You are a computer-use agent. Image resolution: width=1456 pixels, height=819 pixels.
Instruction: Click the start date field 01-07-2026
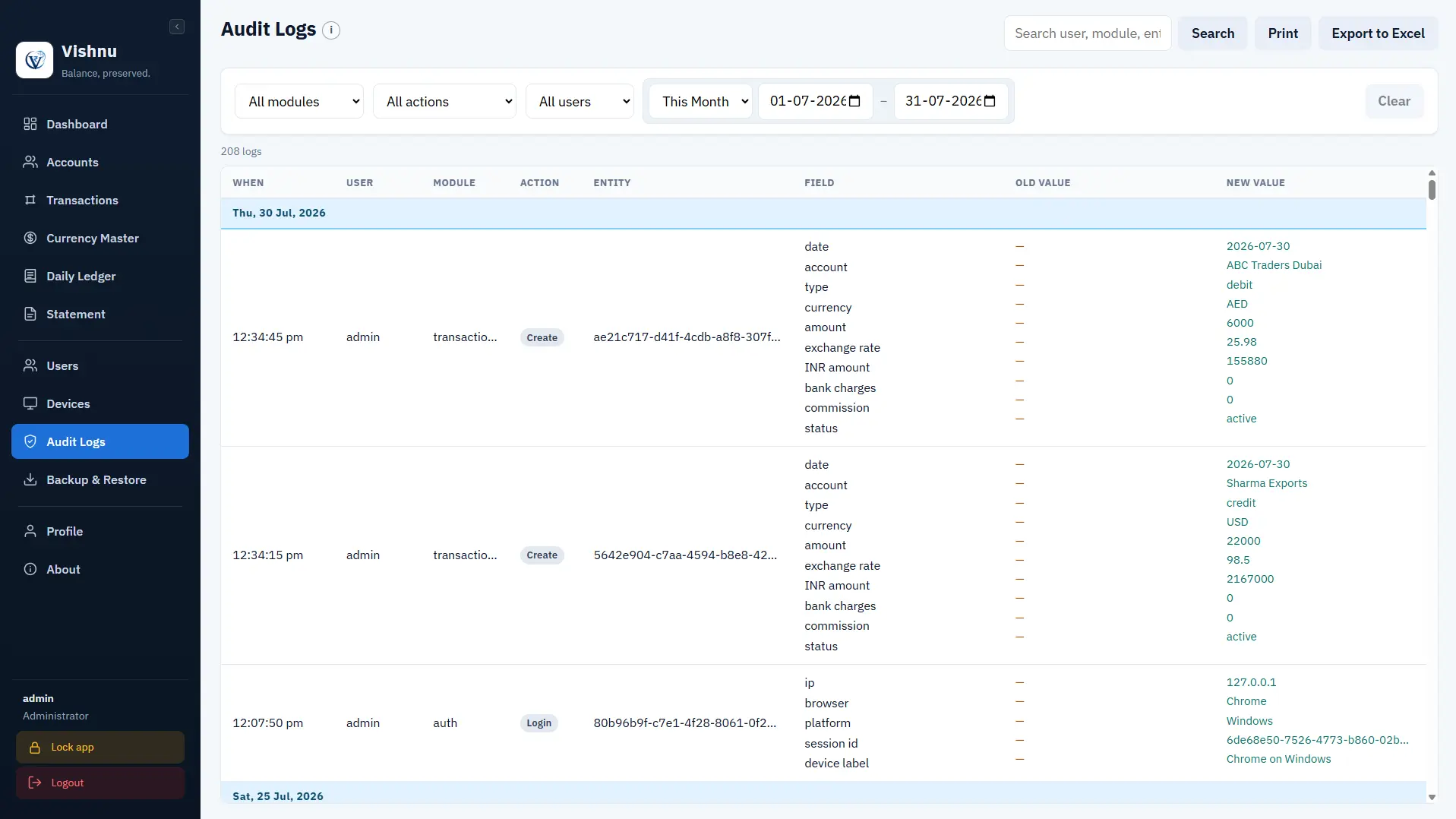[815, 101]
